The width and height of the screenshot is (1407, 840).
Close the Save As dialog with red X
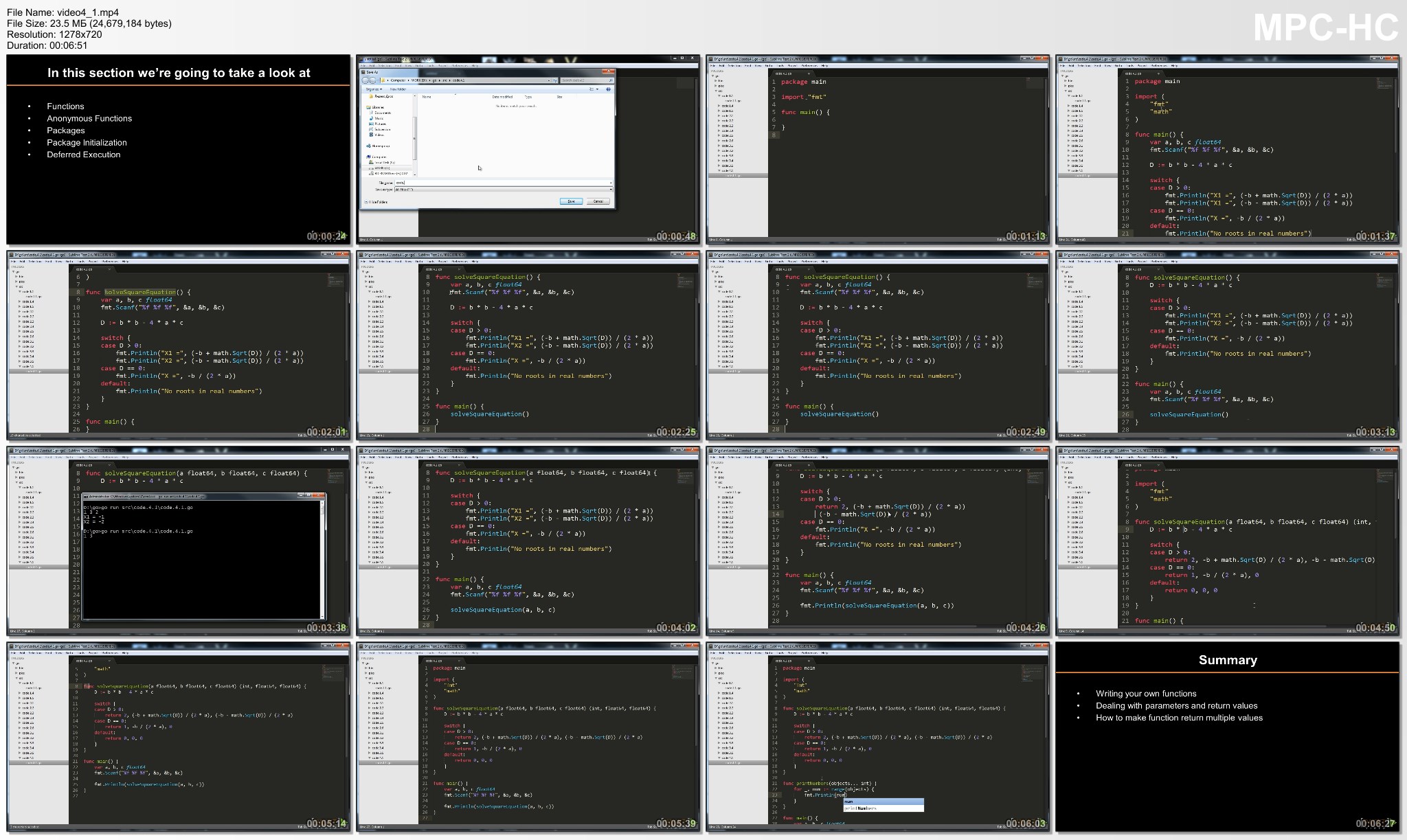coord(608,71)
